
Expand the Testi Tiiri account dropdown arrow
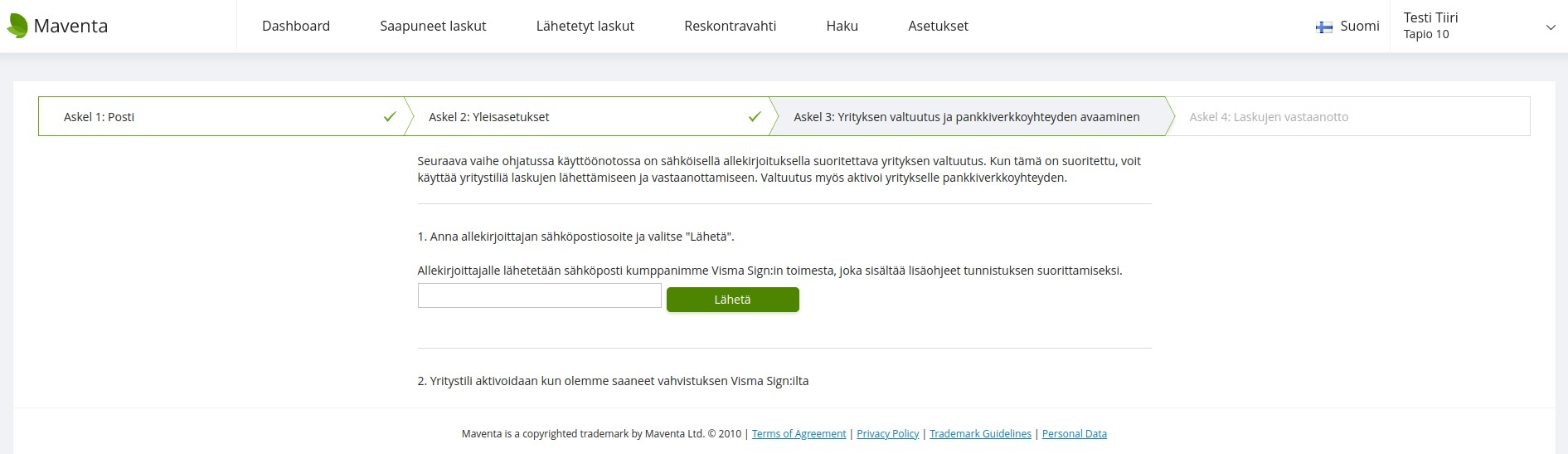pos(1551,27)
